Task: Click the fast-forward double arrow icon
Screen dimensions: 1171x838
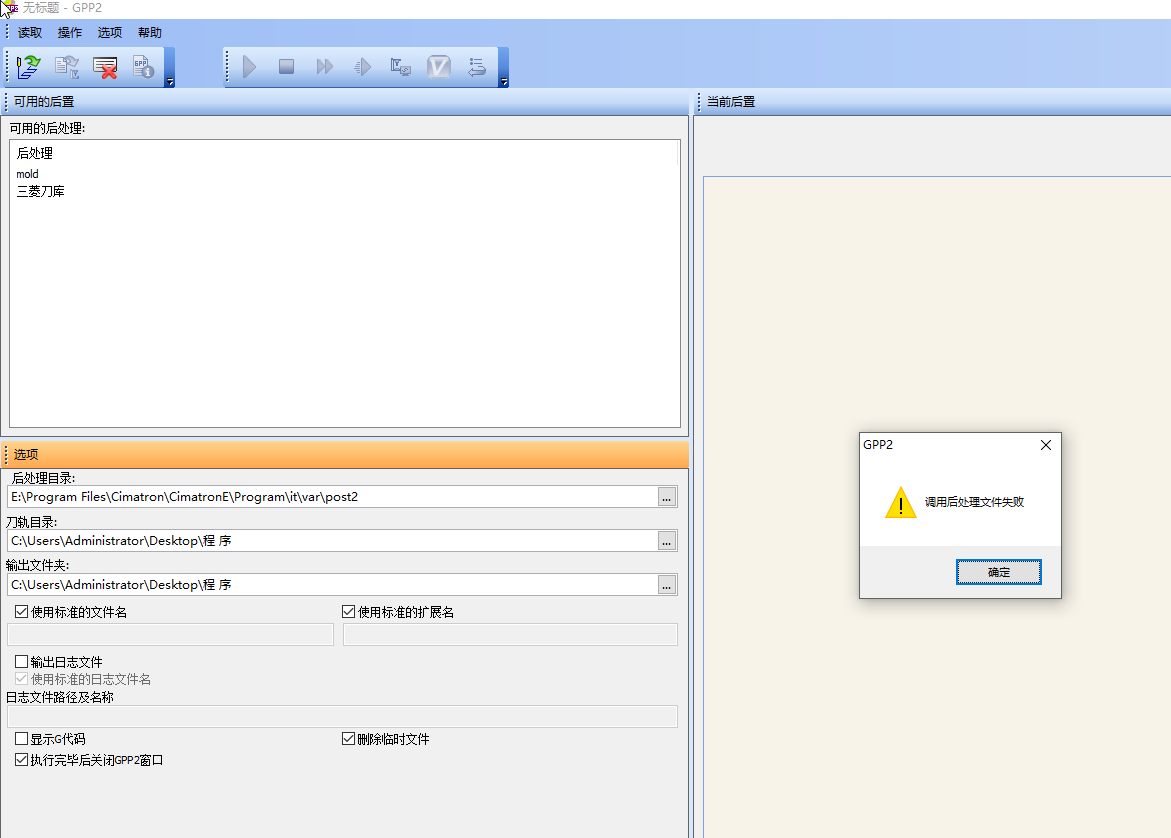Action: [x=324, y=67]
